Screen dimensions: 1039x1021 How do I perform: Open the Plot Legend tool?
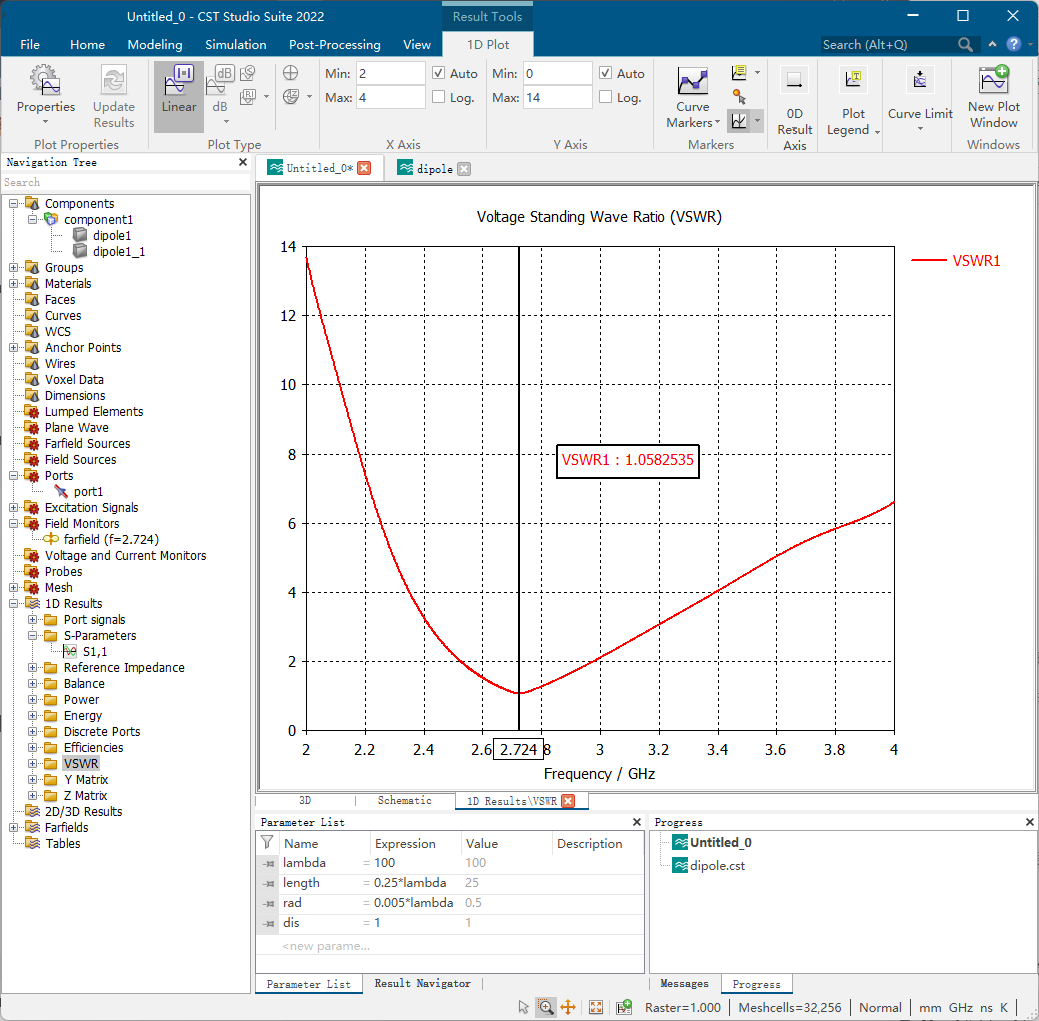(x=852, y=99)
